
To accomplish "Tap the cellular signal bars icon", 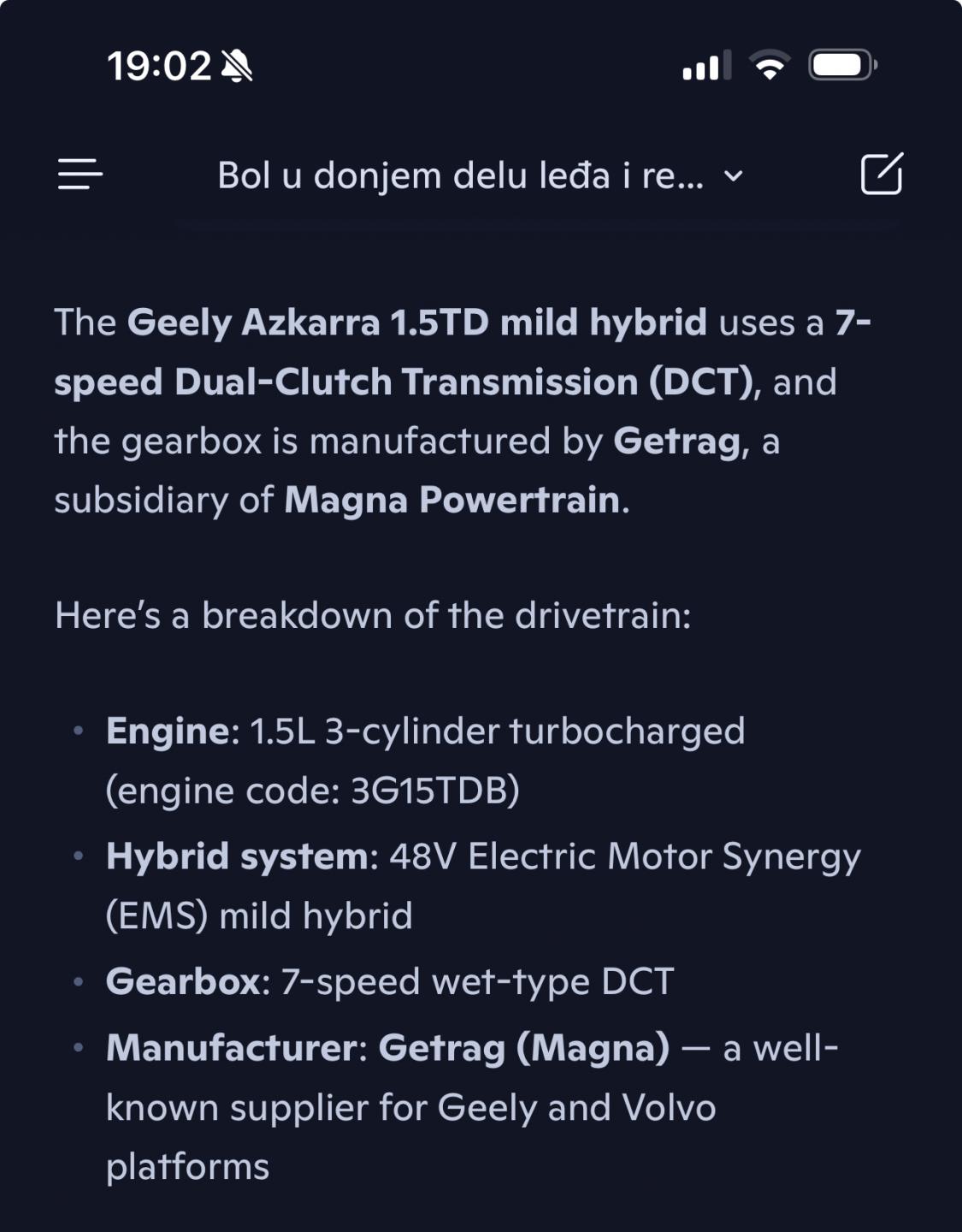I will [706, 65].
